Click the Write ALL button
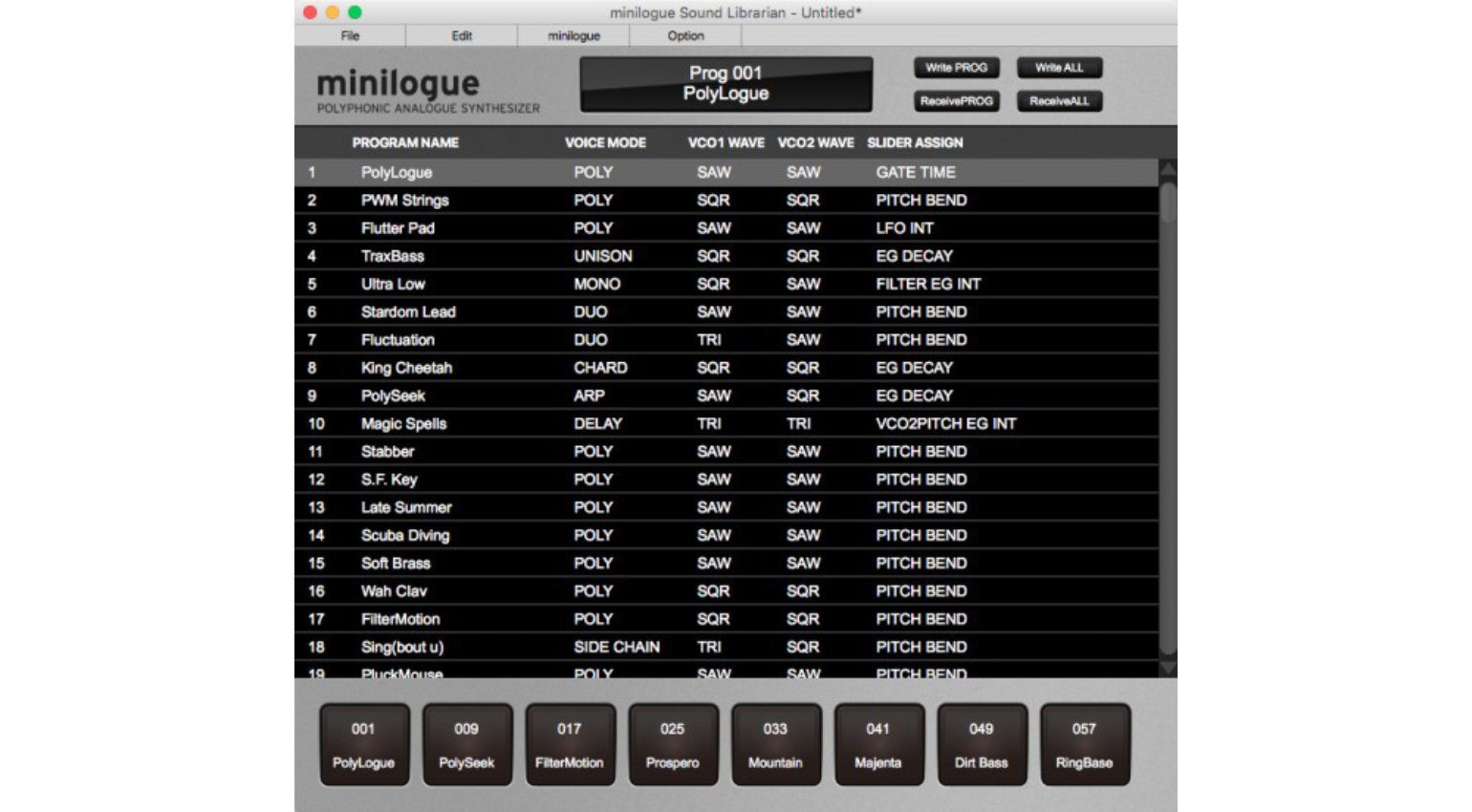The image size is (1472, 812). (x=1059, y=68)
